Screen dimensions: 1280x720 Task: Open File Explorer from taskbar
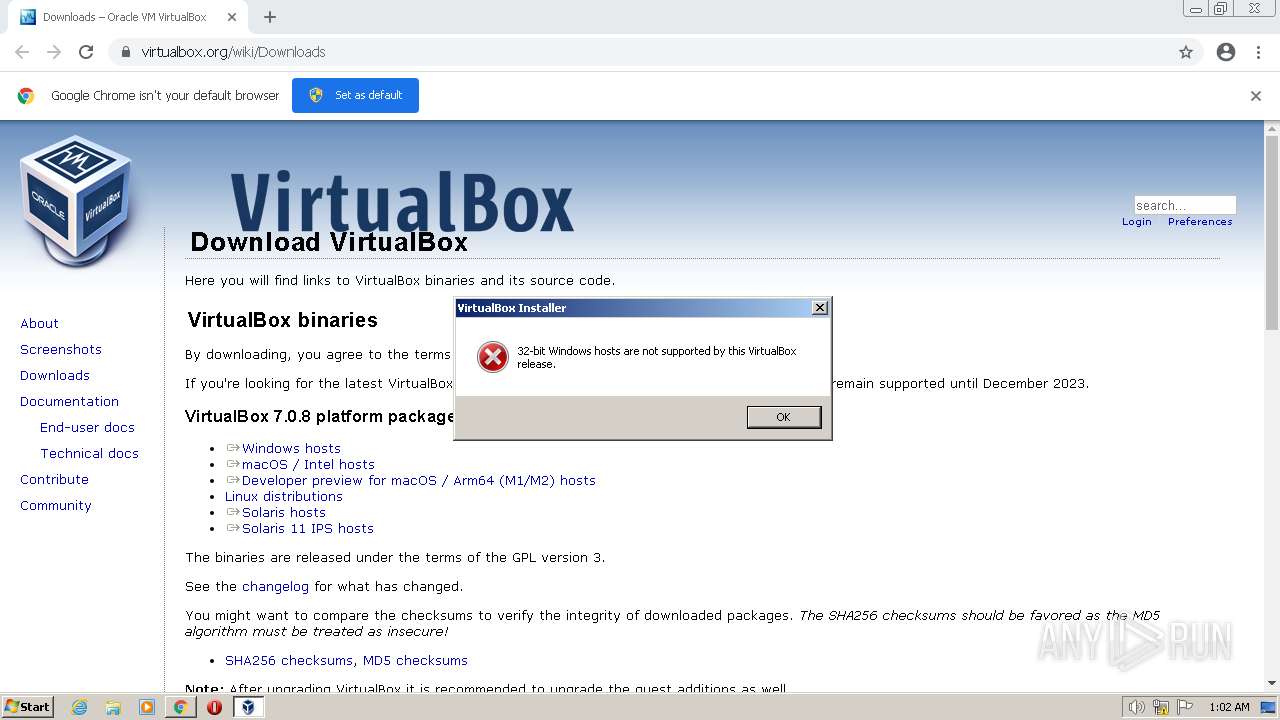[x=113, y=707]
